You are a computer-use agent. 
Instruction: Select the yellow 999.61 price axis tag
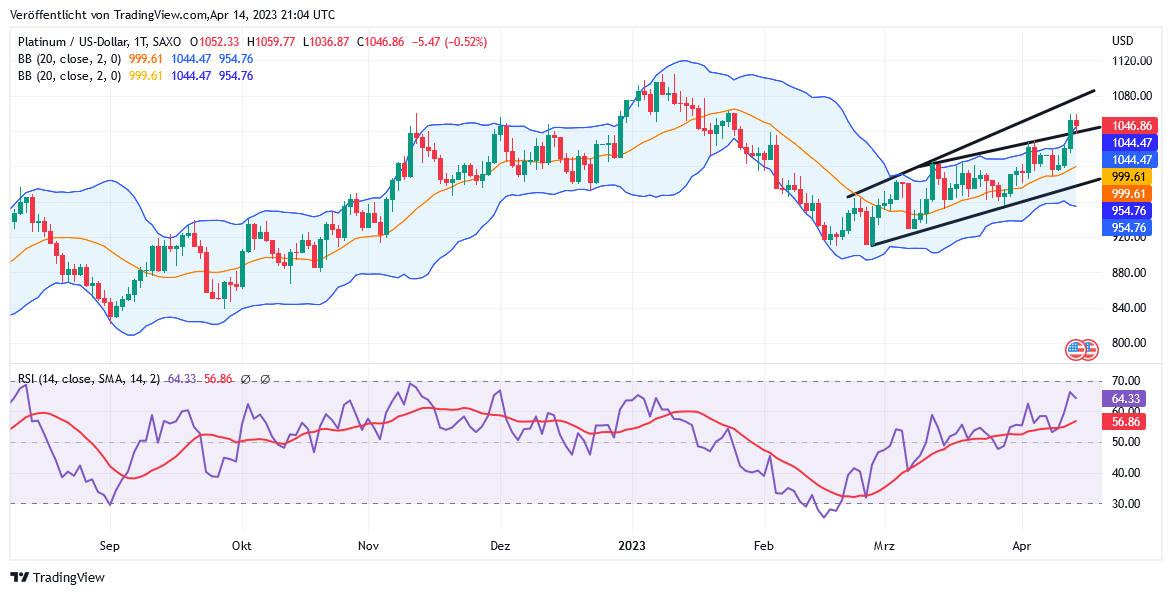(1126, 176)
